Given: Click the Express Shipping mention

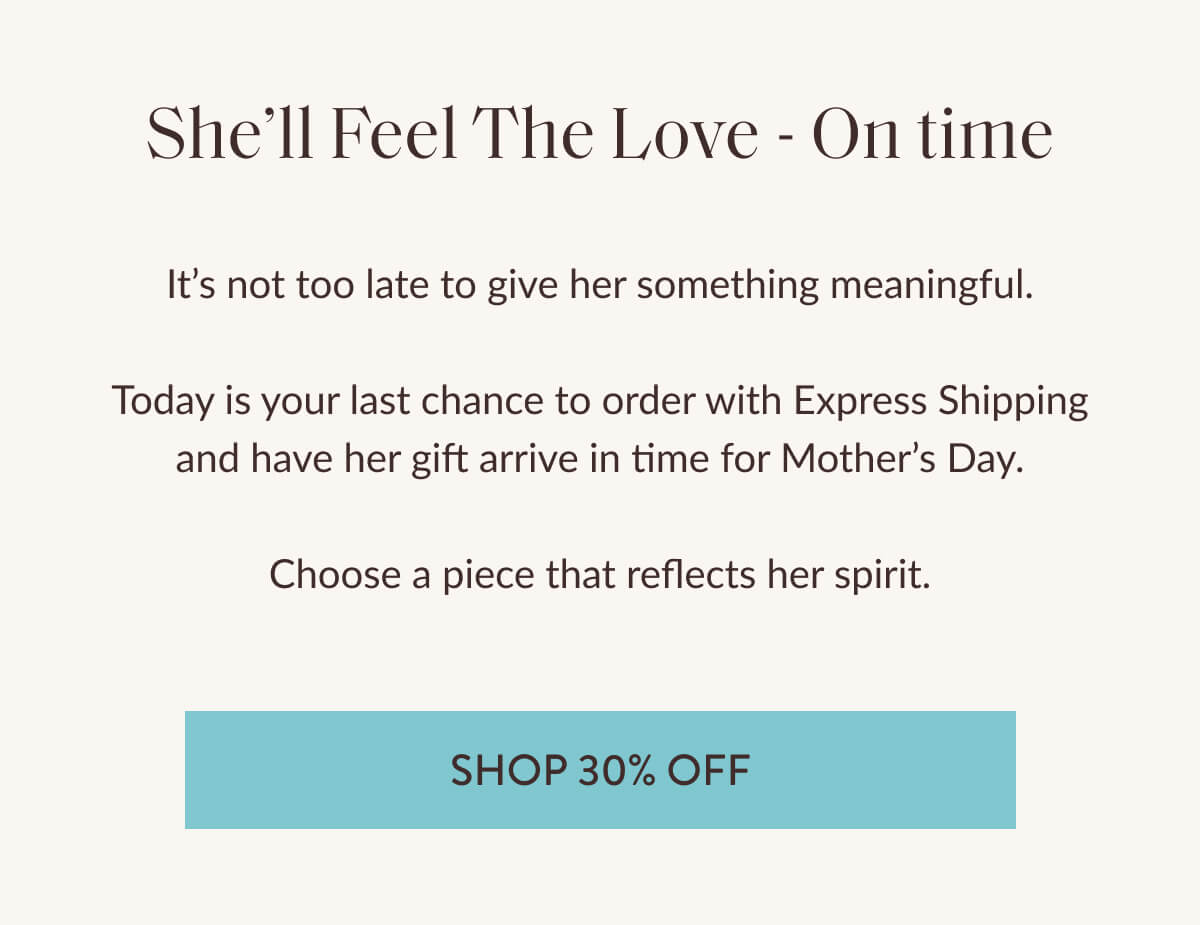Looking at the screenshot, I should click(x=940, y=400).
